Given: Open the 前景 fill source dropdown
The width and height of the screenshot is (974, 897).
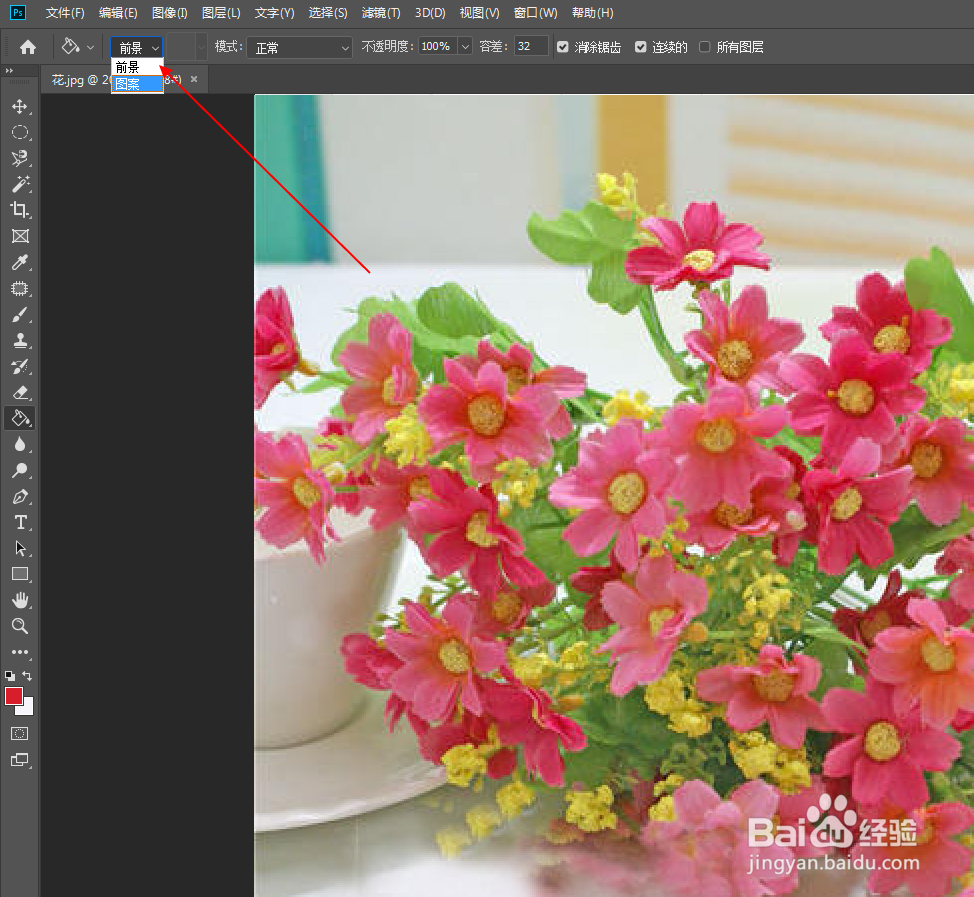Looking at the screenshot, I should coord(137,47).
